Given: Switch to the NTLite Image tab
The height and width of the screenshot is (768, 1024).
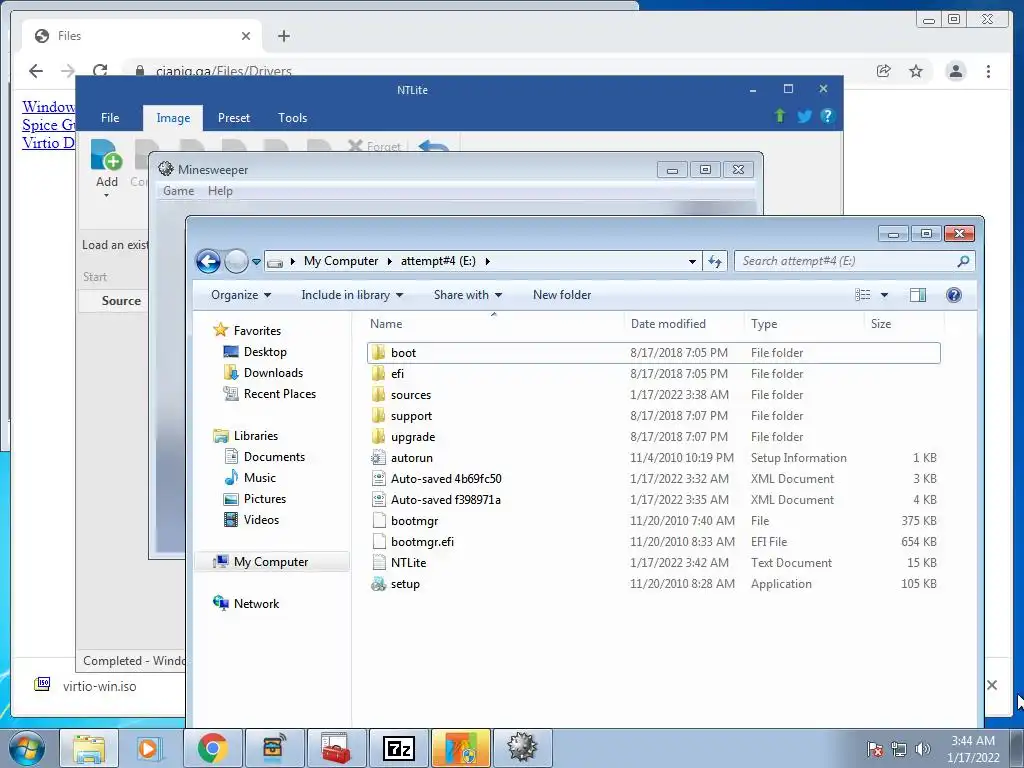Looking at the screenshot, I should point(173,118).
